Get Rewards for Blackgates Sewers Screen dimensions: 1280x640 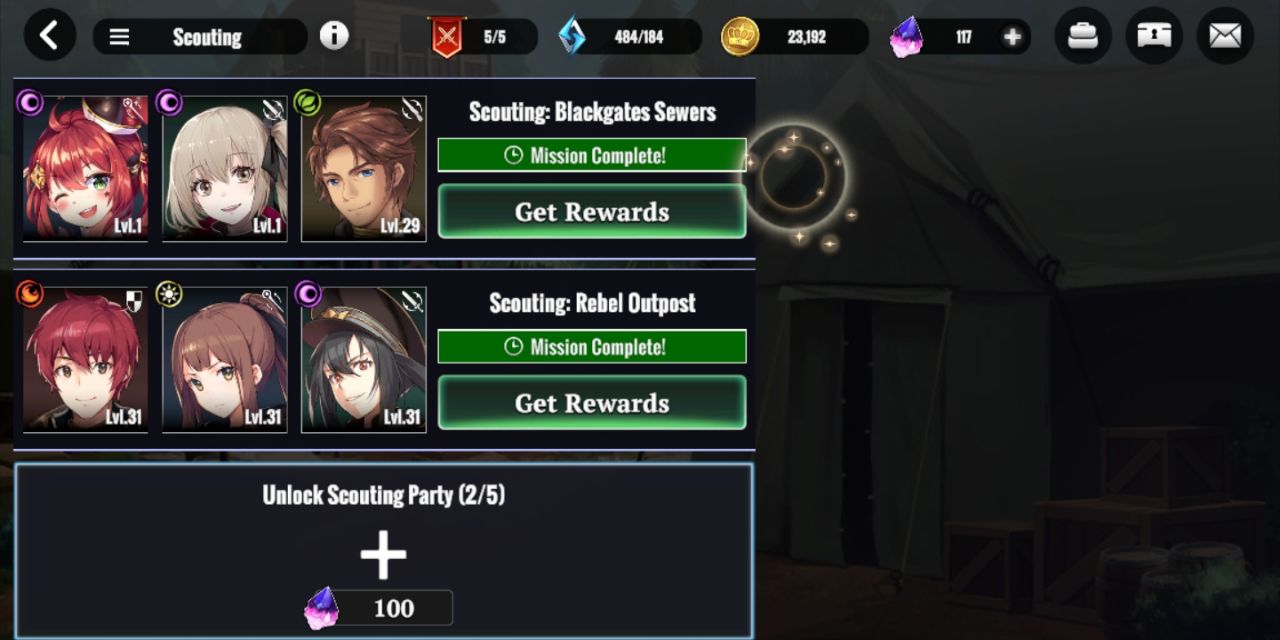click(x=592, y=211)
